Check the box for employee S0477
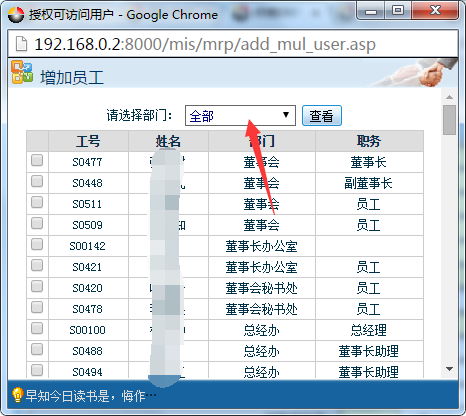 pyautogui.click(x=37, y=160)
